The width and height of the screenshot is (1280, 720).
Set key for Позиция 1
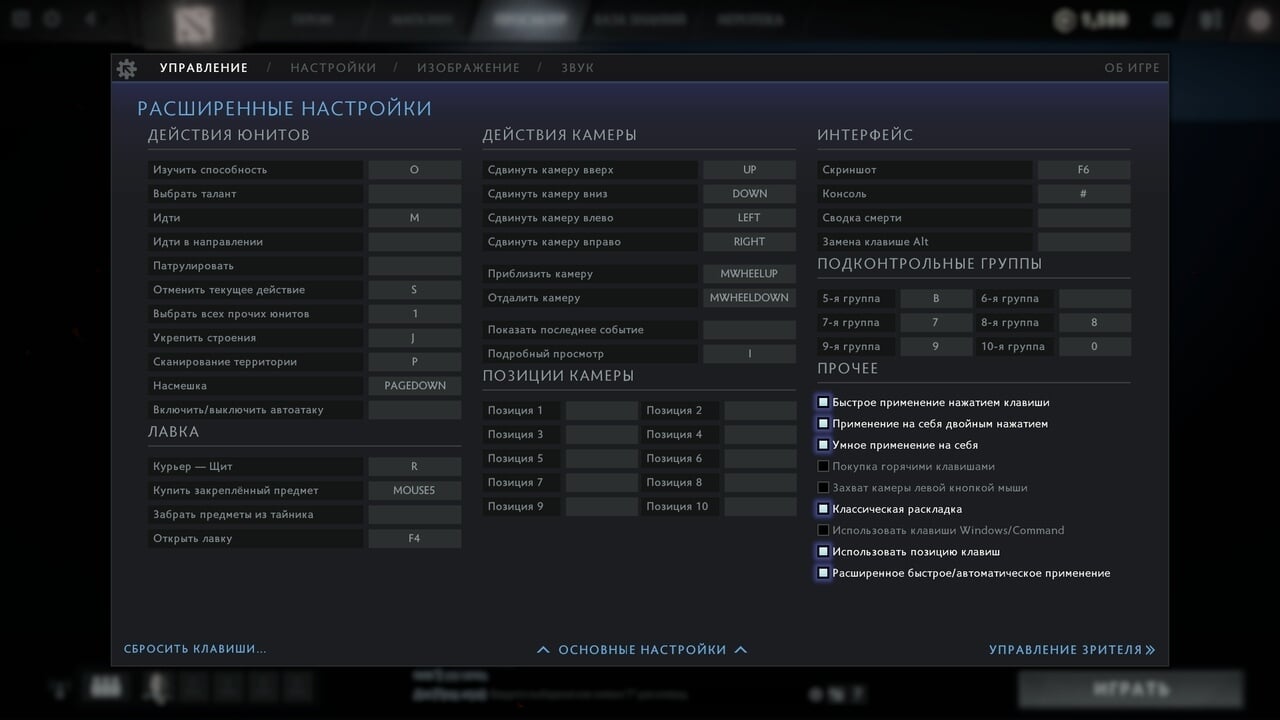(x=601, y=411)
